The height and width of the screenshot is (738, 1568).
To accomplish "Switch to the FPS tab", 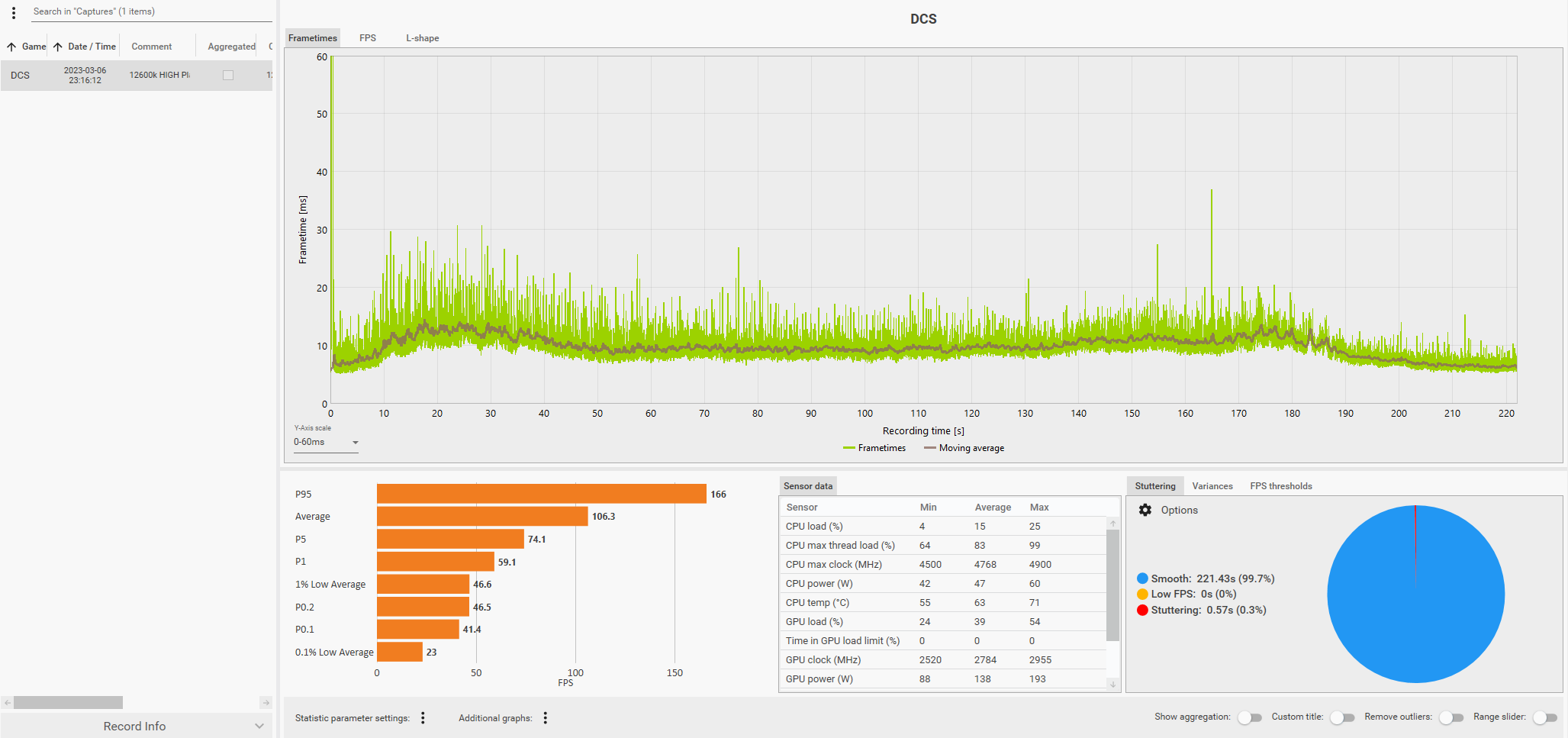I will [x=368, y=38].
